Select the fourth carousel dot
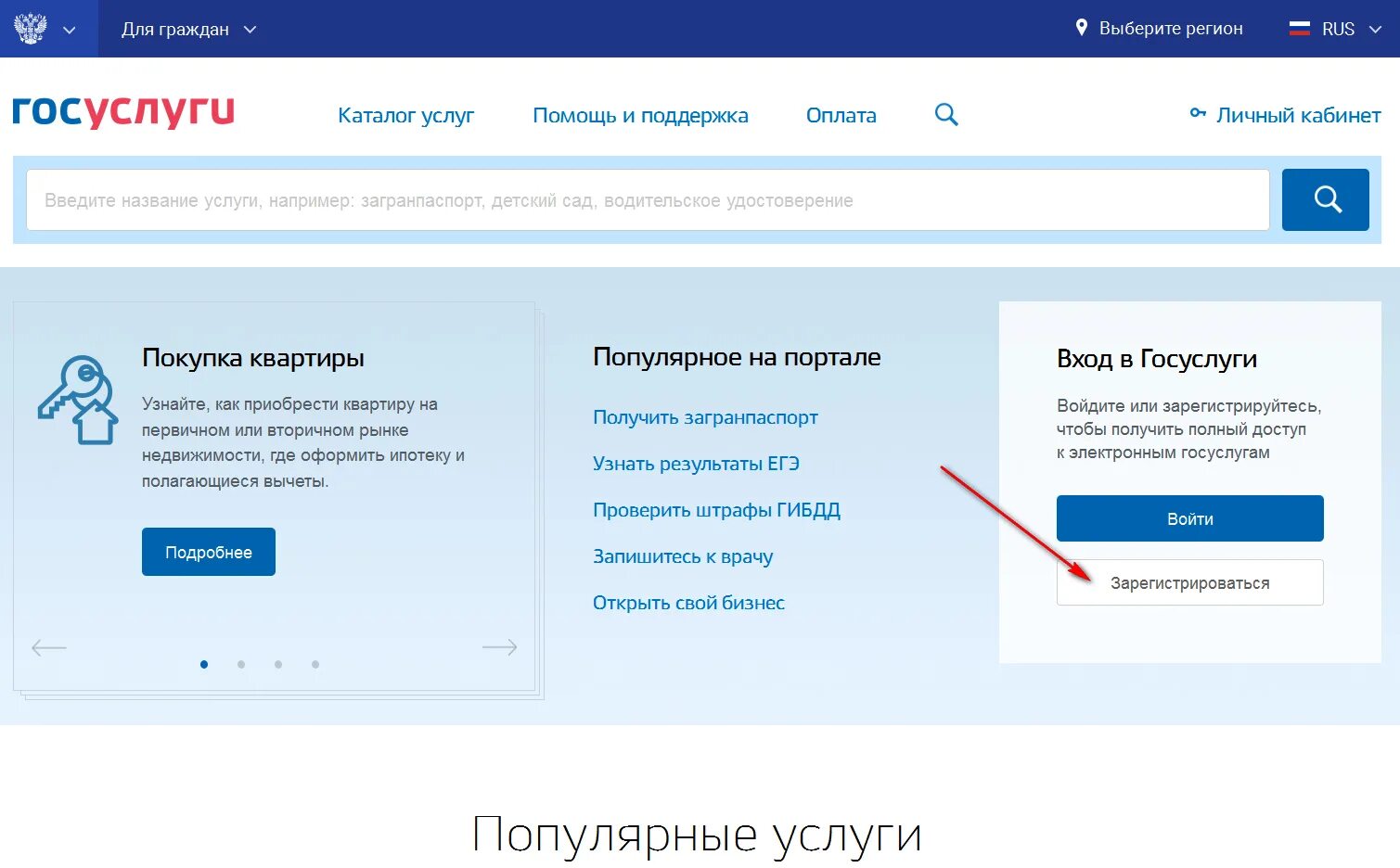 coord(315,664)
